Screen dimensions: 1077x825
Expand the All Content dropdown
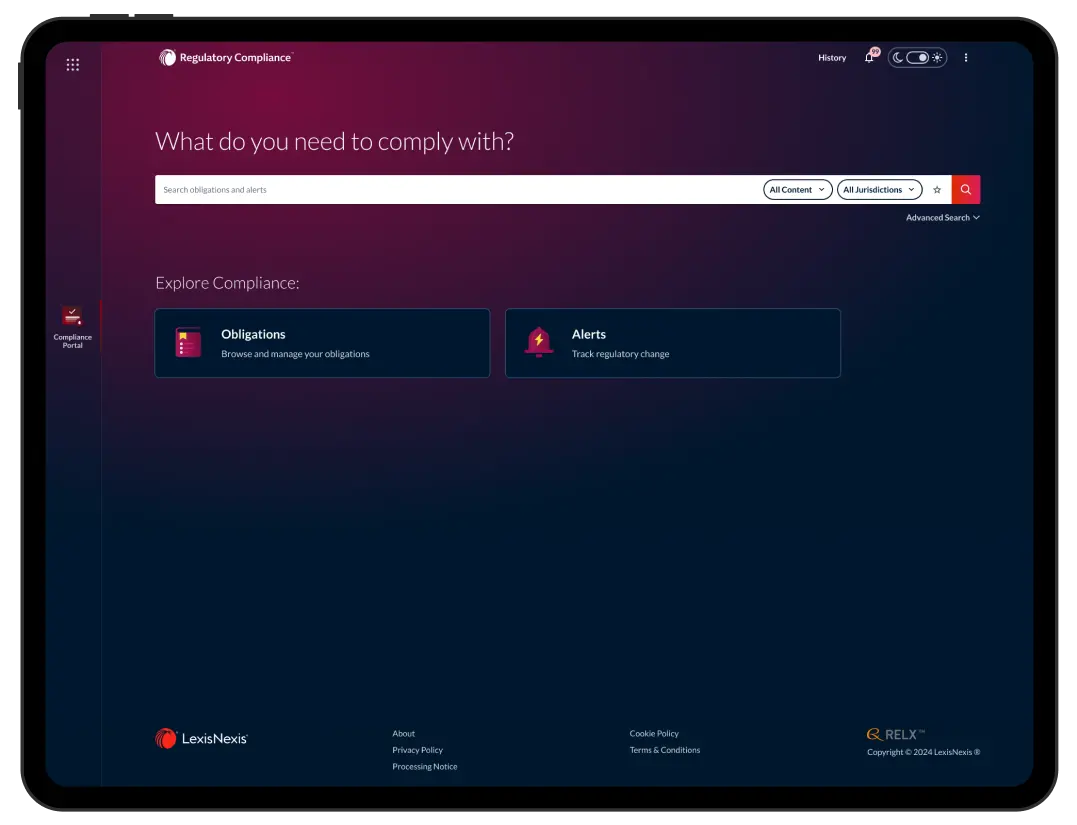point(797,190)
